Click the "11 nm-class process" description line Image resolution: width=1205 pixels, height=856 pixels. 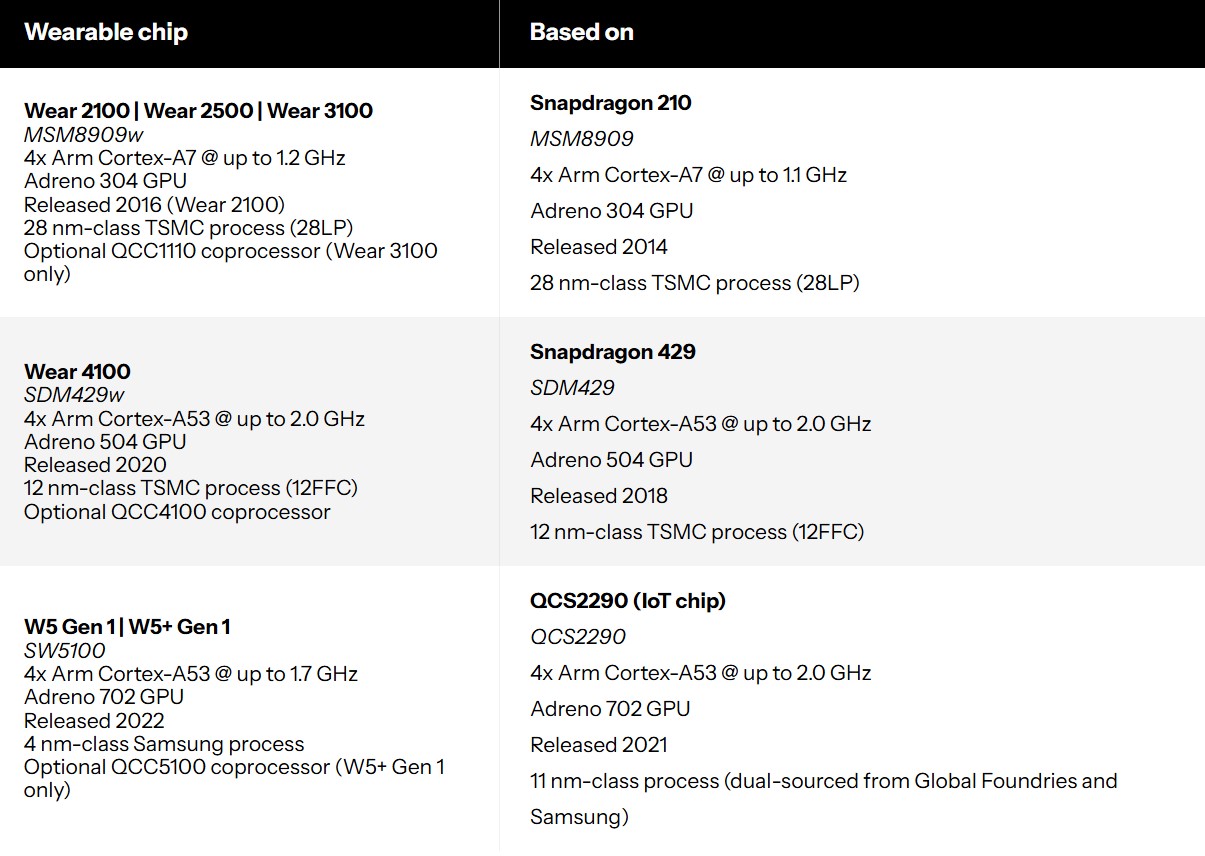coord(823,781)
